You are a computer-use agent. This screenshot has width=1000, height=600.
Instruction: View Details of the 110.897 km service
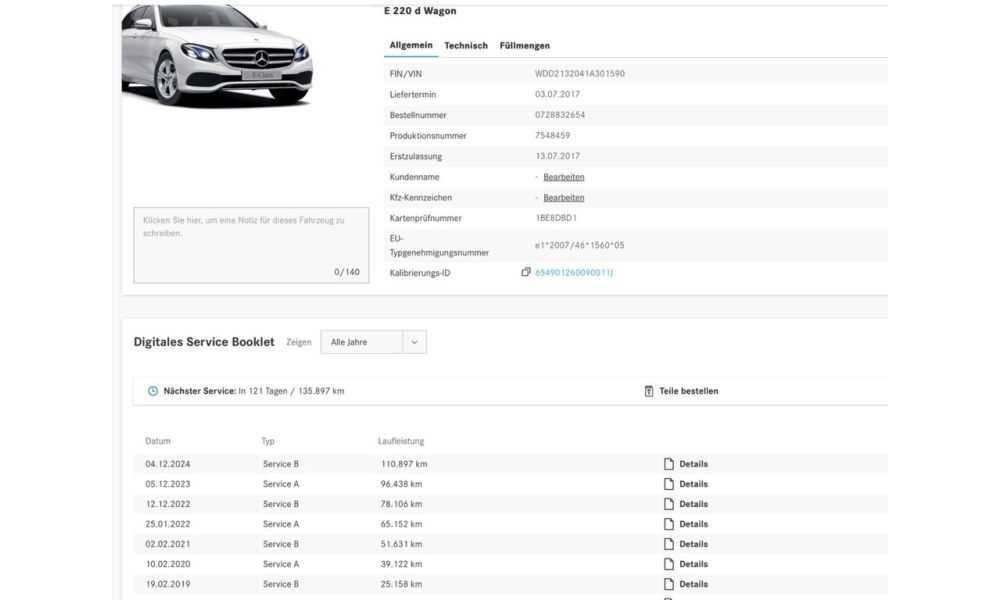click(693, 464)
